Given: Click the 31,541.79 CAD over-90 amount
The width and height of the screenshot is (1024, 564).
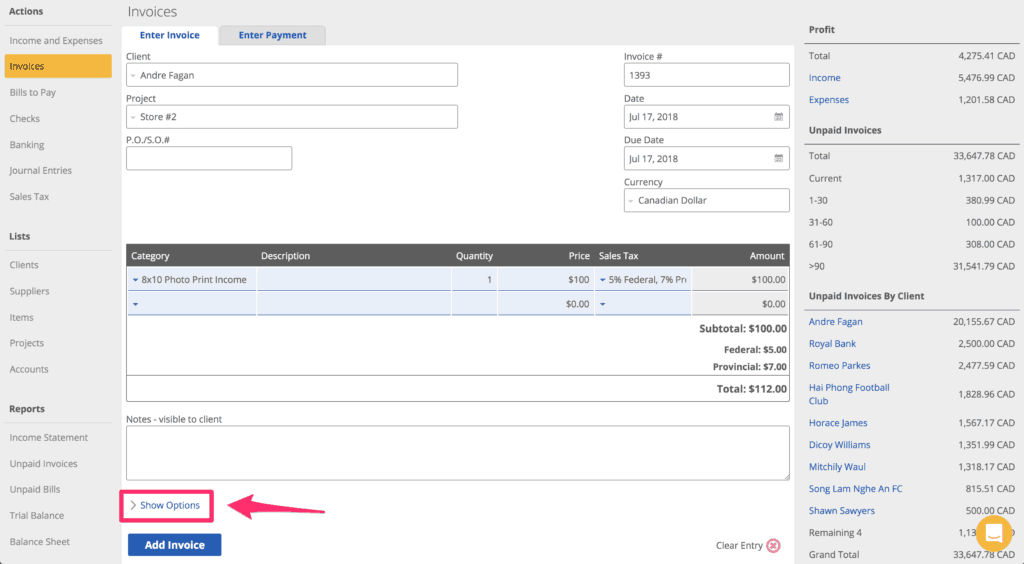Looking at the screenshot, I should (984, 266).
